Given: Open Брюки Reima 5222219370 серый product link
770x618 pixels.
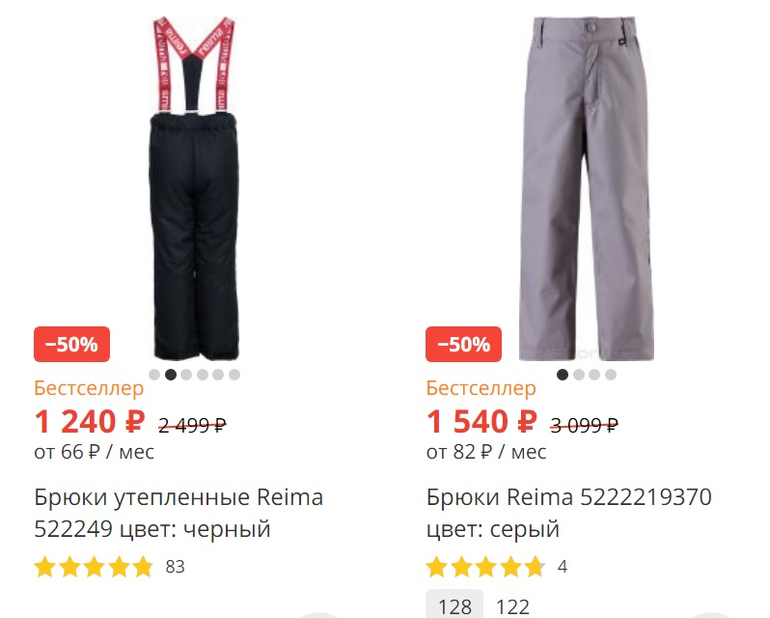Looking at the screenshot, I should coord(569,513).
